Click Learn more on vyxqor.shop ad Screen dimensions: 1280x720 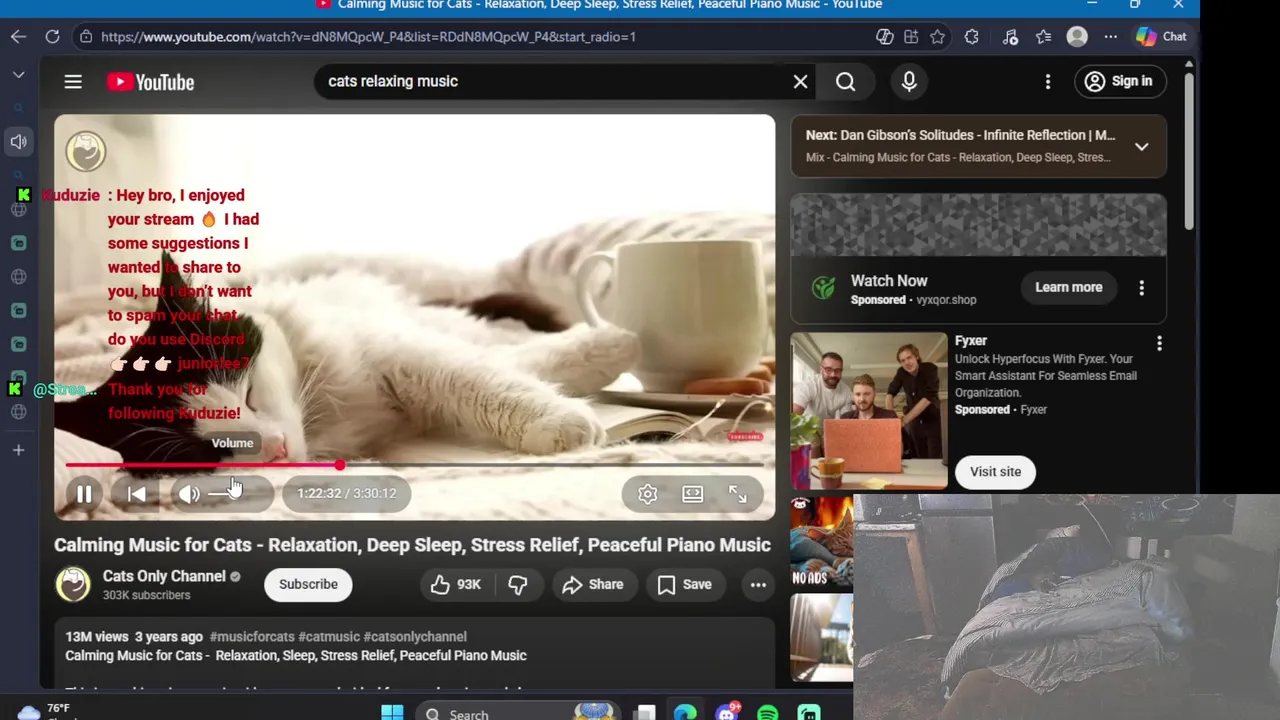(1068, 288)
